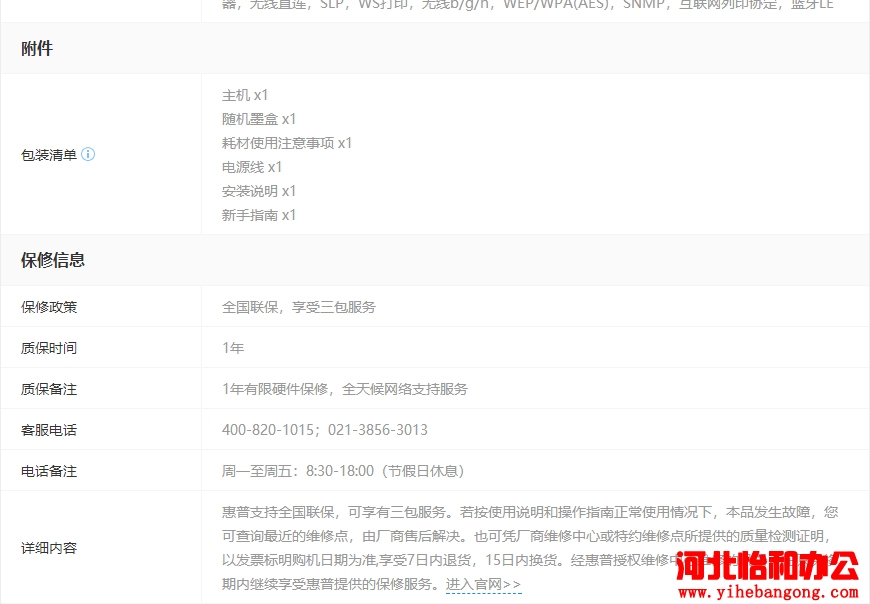
Task: Select the text 电源线 x1
Action: pyautogui.click(x=252, y=167)
